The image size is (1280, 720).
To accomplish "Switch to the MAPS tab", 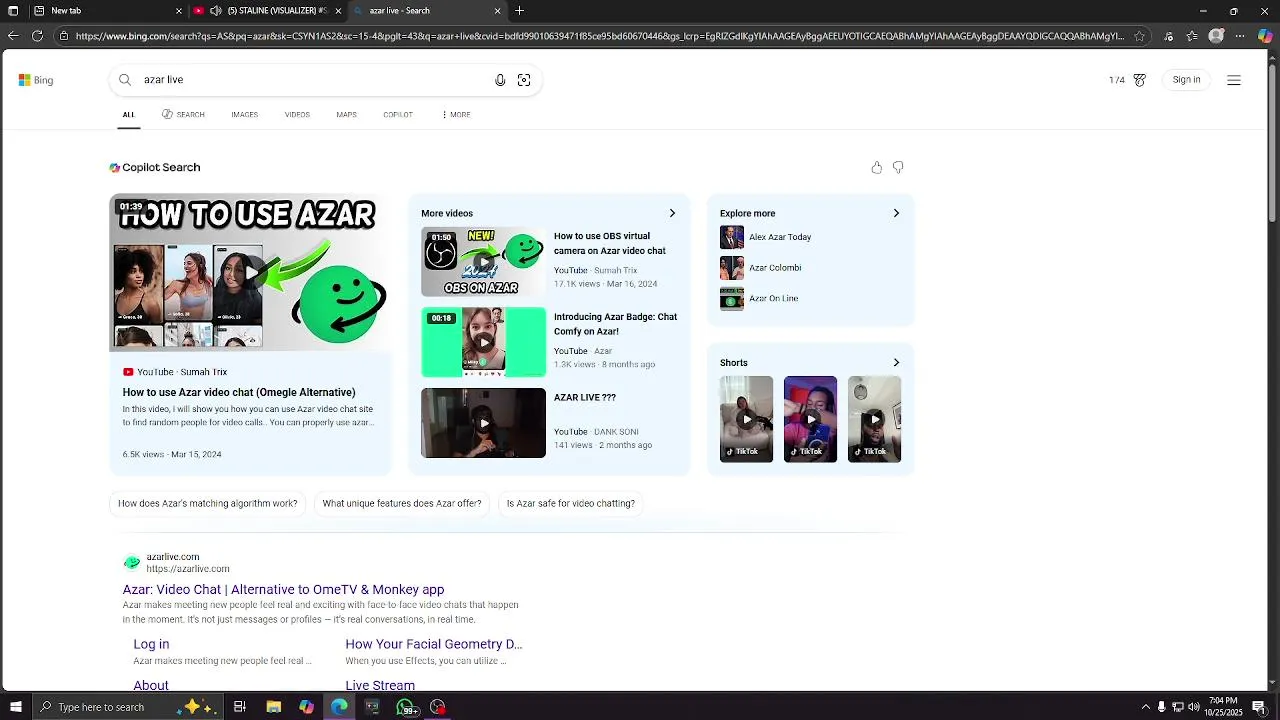I will (x=347, y=115).
